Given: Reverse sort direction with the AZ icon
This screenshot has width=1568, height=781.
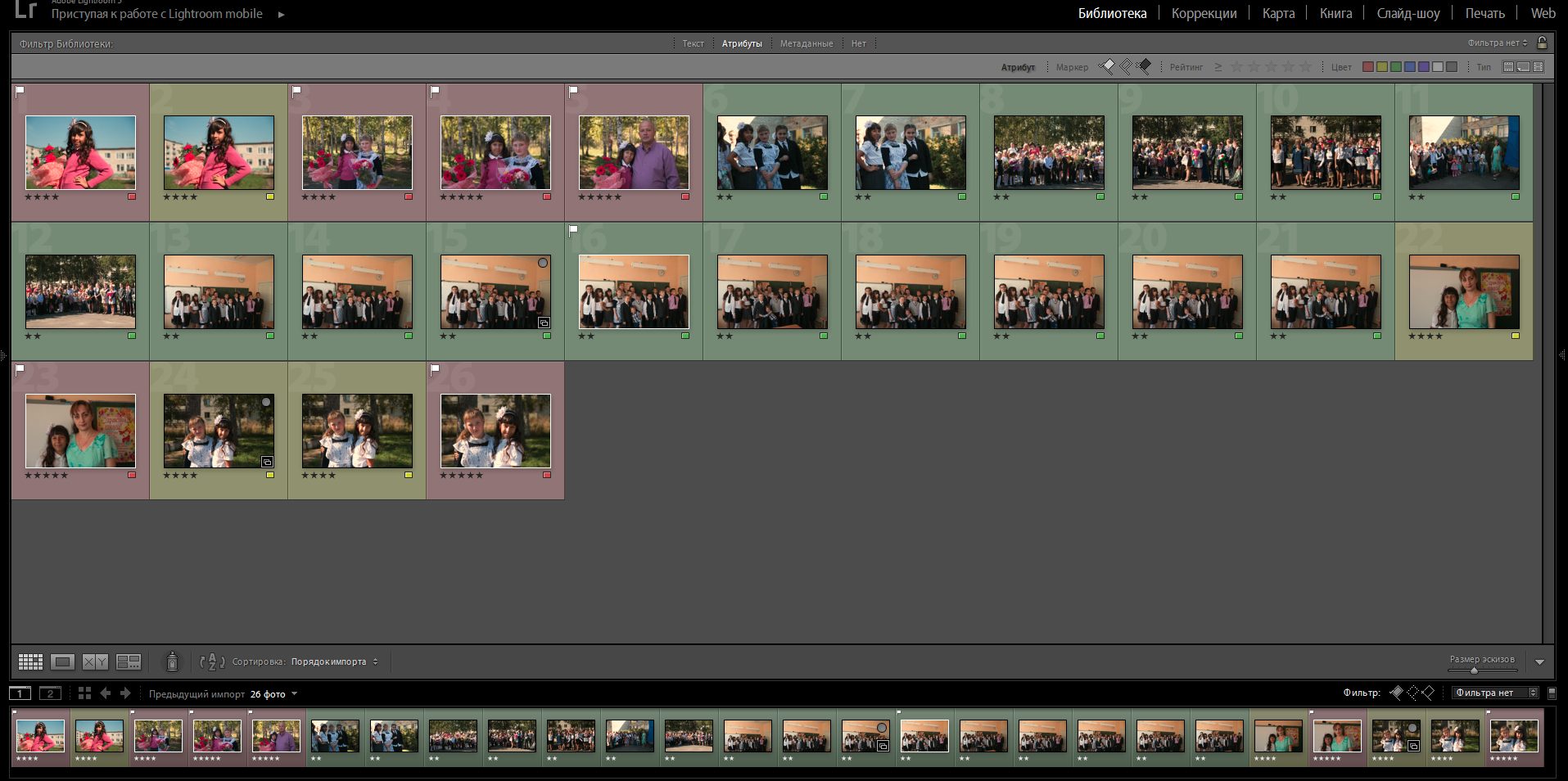Looking at the screenshot, I should coord(212,661).
